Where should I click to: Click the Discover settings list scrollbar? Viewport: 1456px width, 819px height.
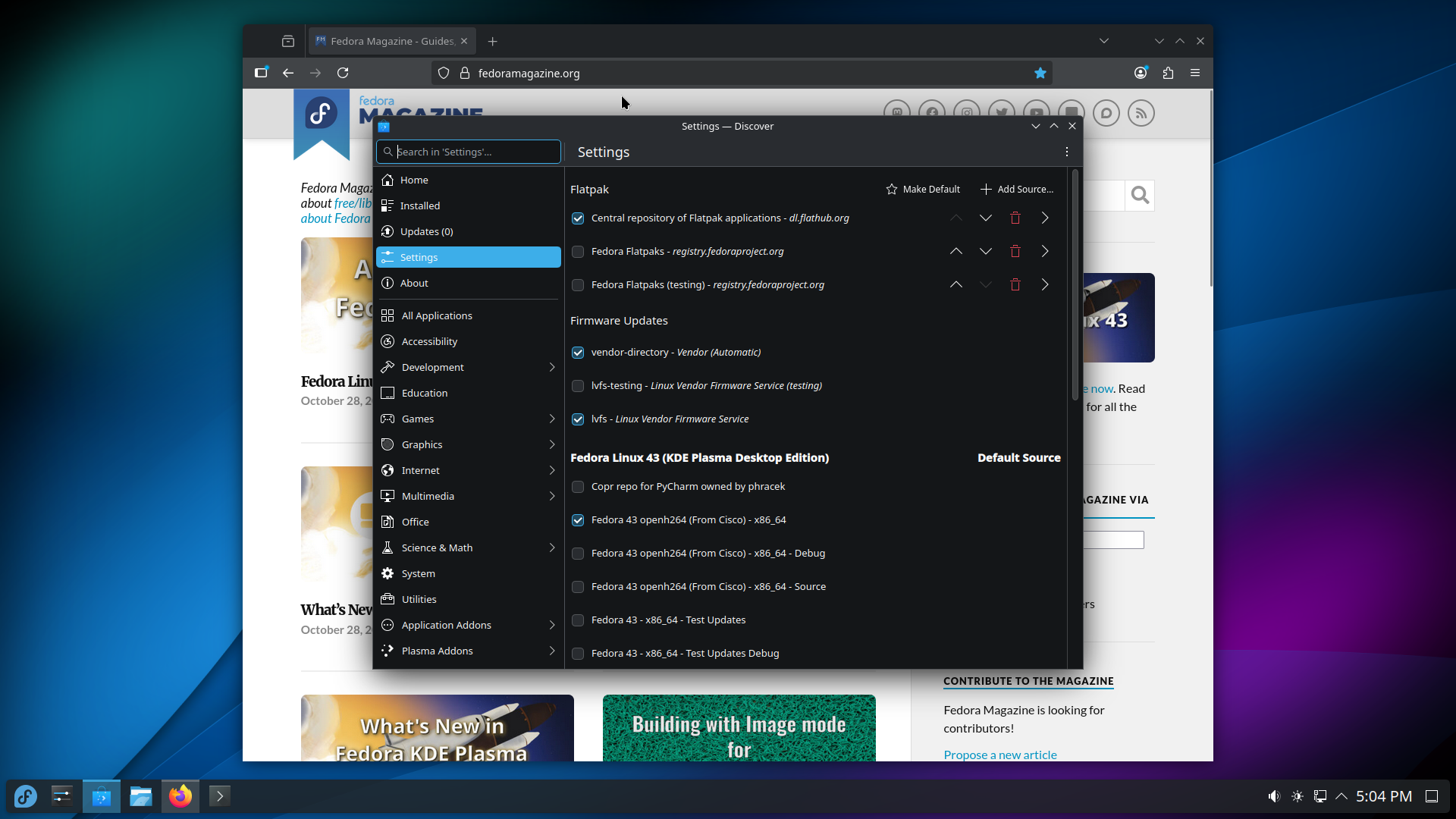[x=1075, y=284]
